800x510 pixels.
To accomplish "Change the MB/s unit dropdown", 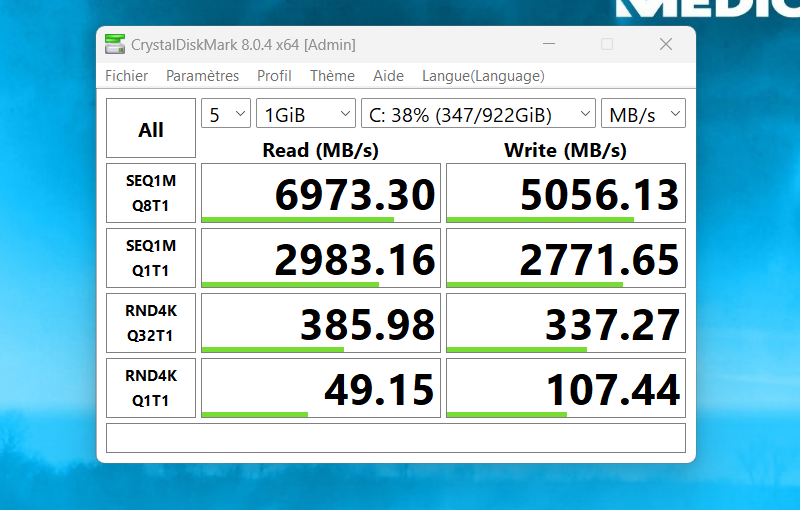I will tap(643, 114).
